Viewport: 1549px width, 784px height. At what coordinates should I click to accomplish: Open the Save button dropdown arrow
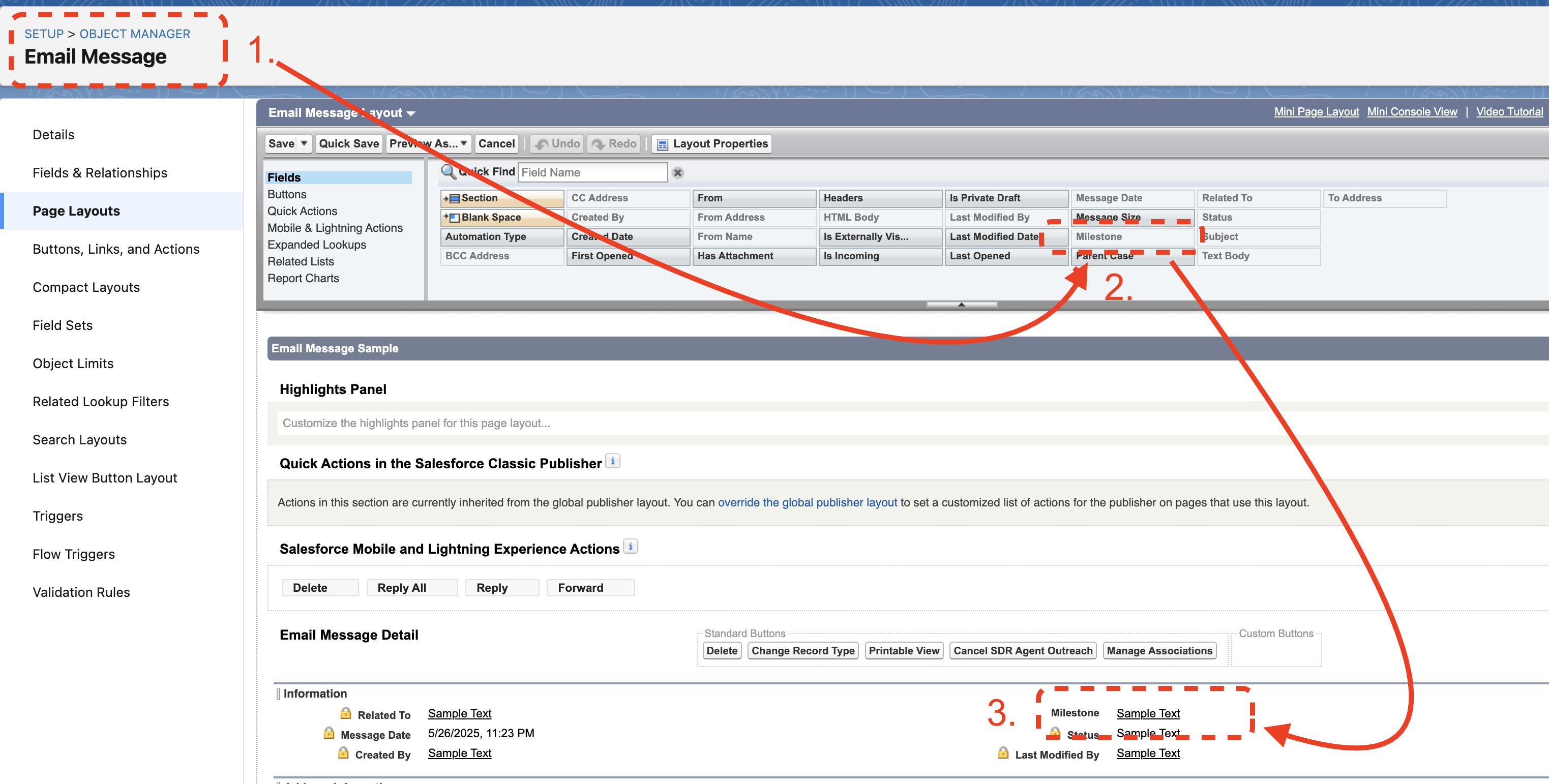(304, 143)
